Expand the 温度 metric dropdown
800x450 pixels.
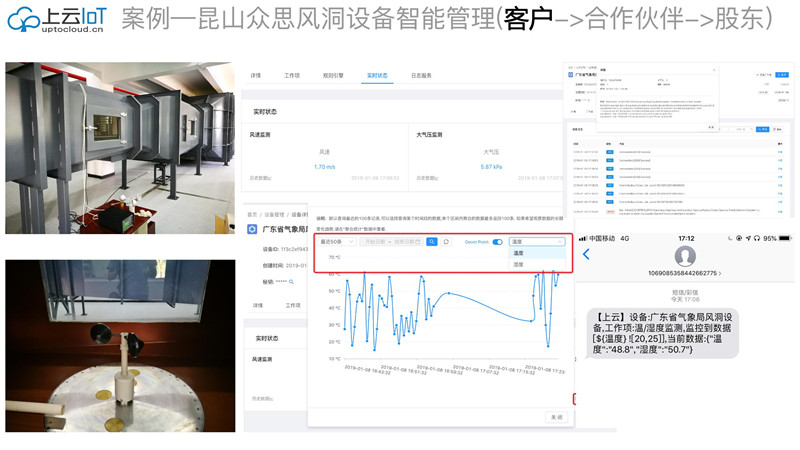(x=537, y=242)
